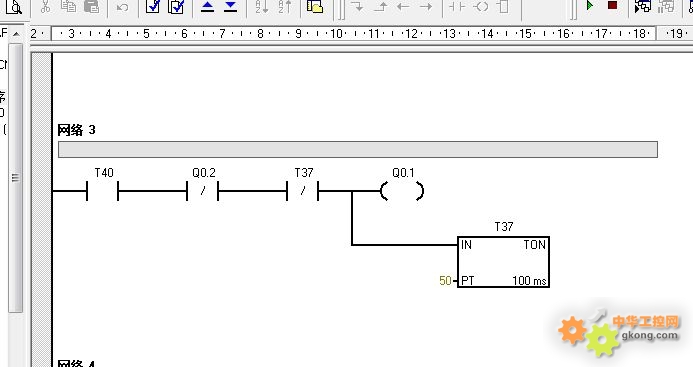Click the green RUN play button
693x367 pixels.
(590, 6)
